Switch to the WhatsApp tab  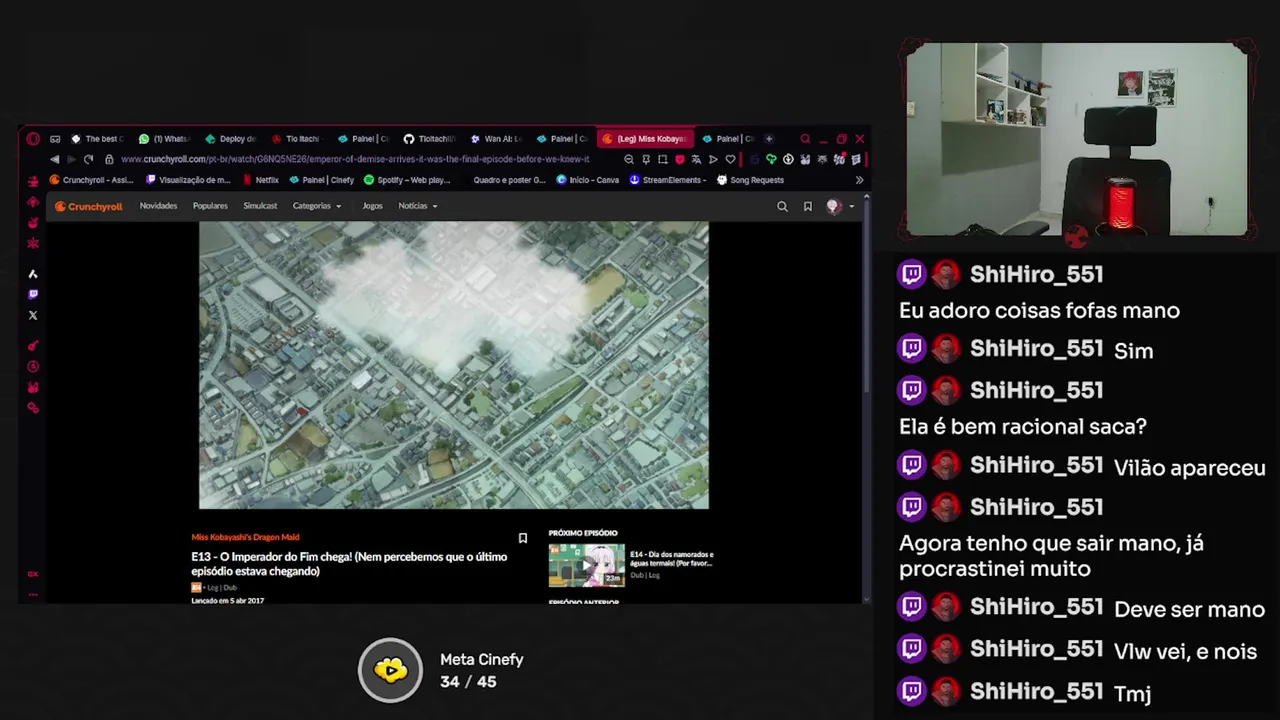point(165,139)
